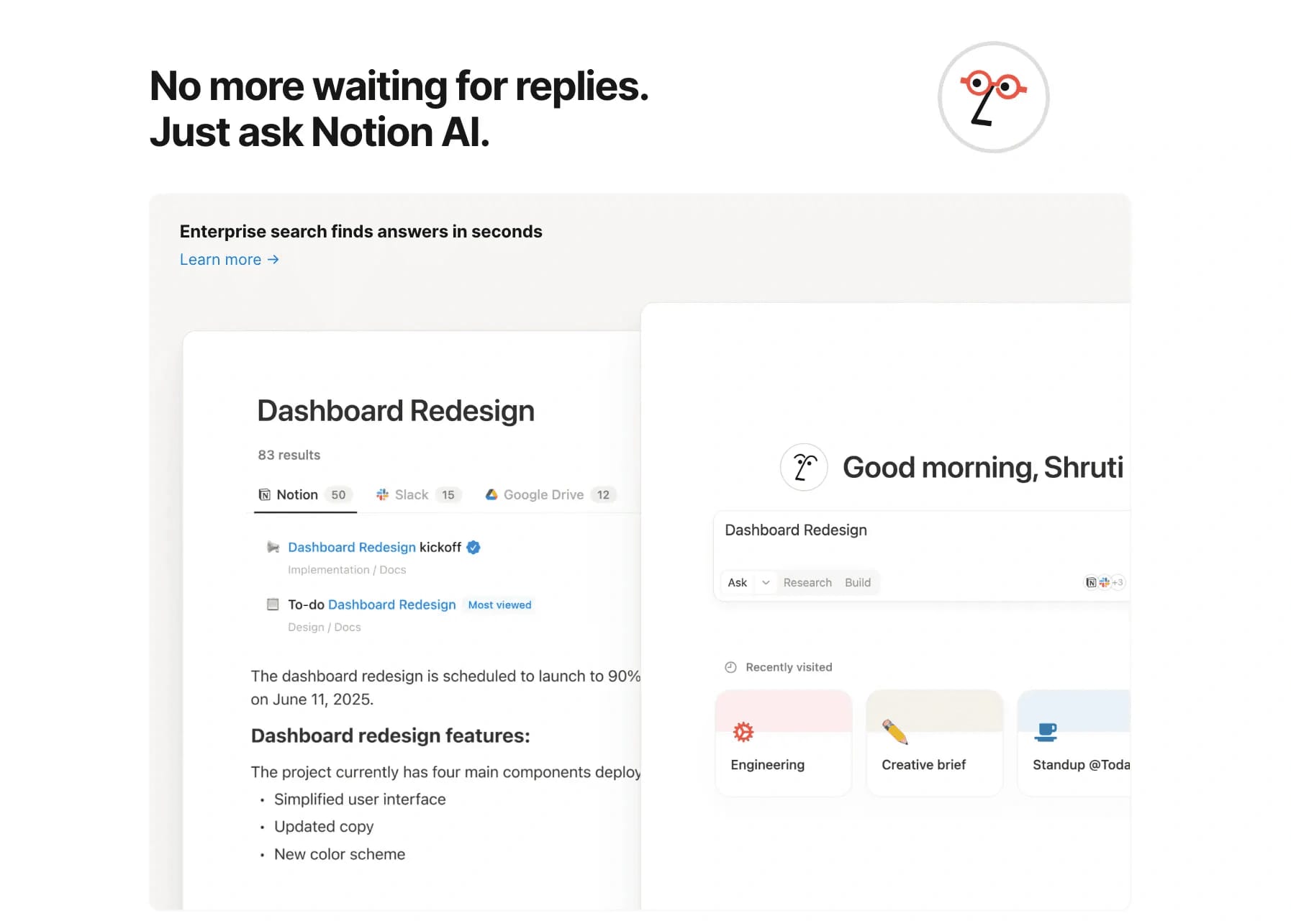Viewport: 1291px width, 924px height.
Task: Click the Google Drive icon filter
Action: click(492, 494)
